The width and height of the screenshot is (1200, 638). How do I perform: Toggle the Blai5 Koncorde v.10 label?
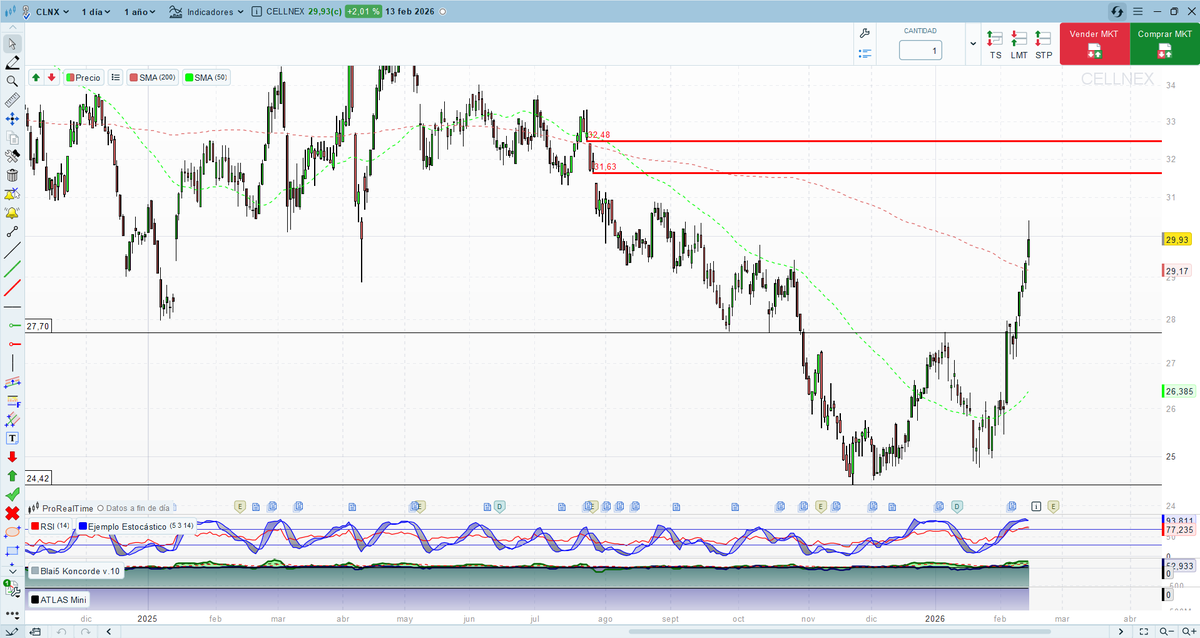click(76, 571)
